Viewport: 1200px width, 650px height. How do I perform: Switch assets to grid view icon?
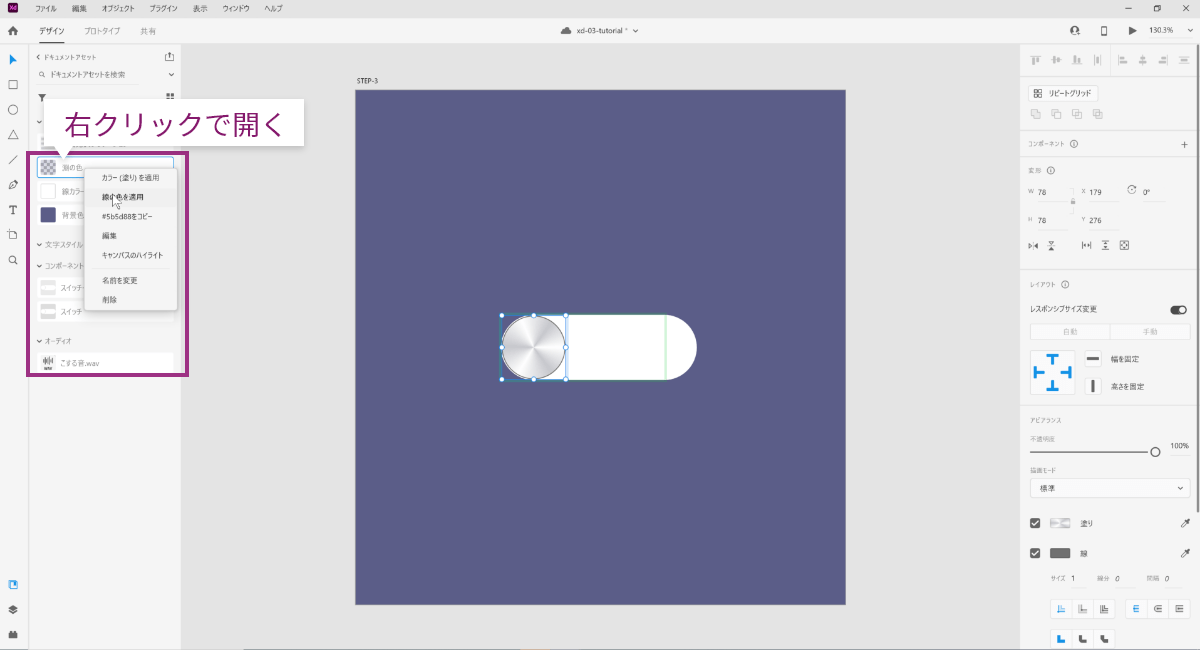point(170,97)
